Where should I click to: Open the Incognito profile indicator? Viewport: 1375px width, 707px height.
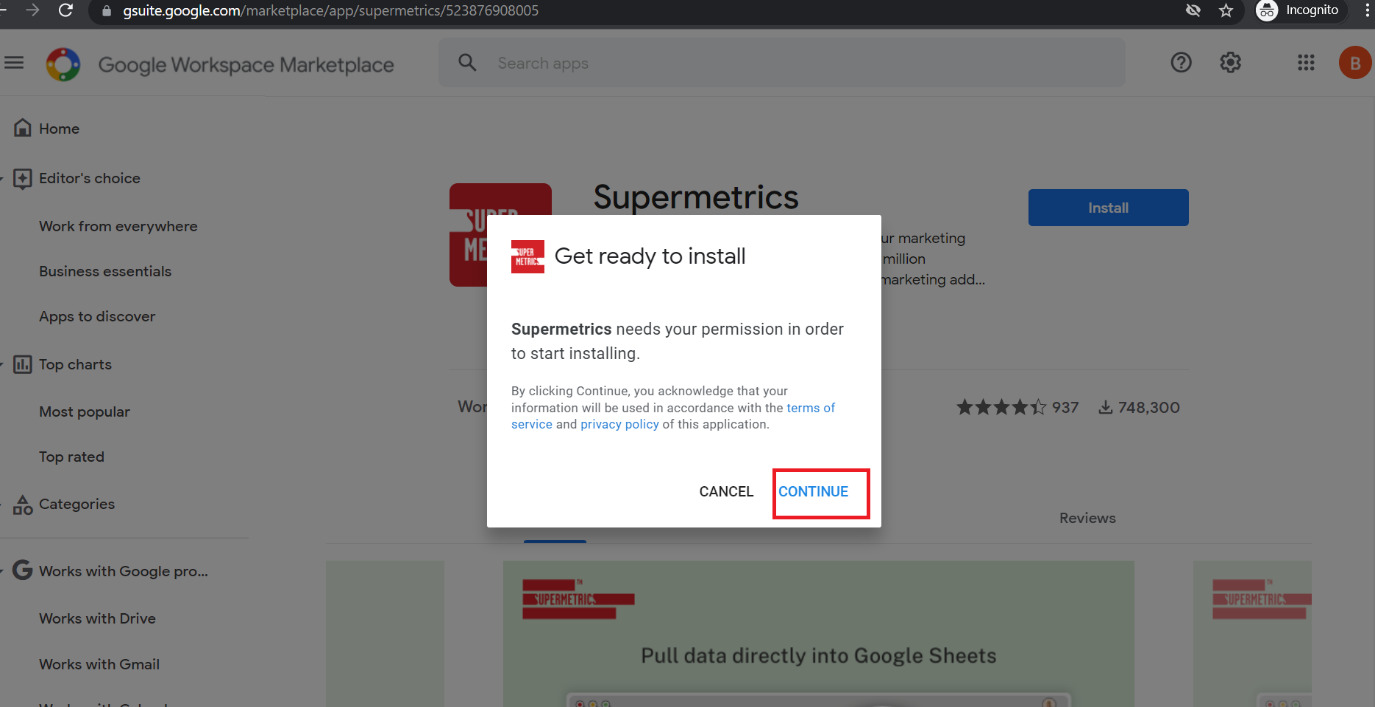pos(1298,10)
